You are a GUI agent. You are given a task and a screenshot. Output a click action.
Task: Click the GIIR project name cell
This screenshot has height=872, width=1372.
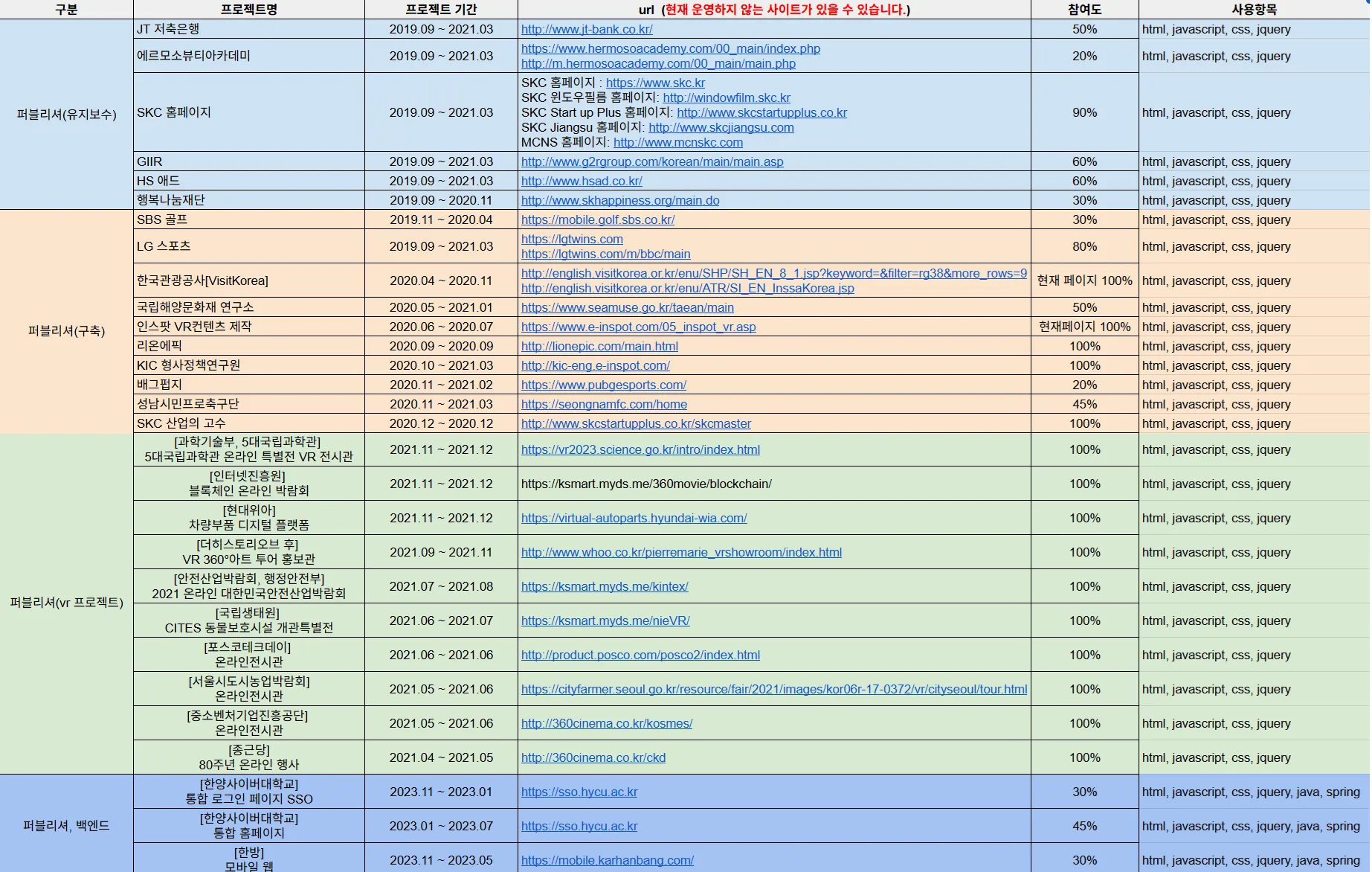click(249, 161)
